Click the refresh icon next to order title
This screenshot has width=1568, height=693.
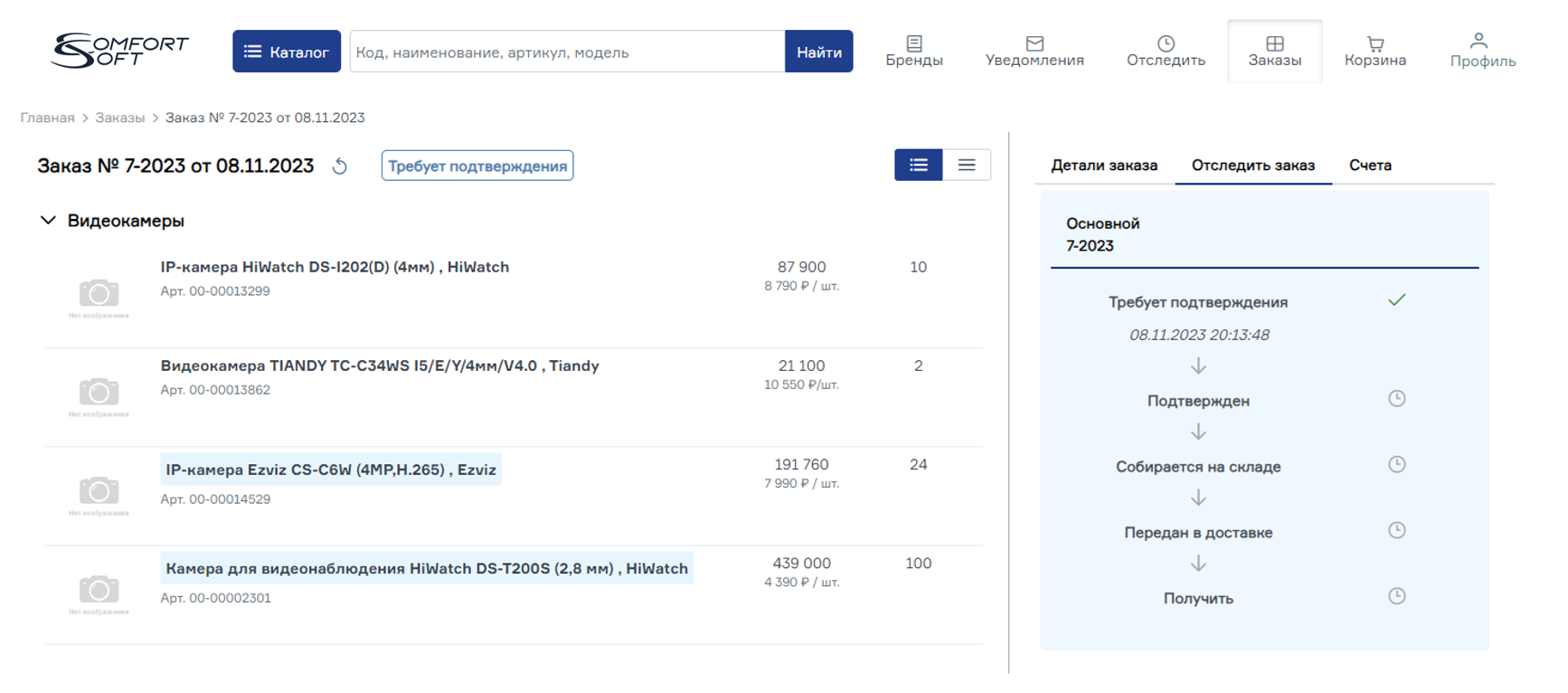(340, 166)
